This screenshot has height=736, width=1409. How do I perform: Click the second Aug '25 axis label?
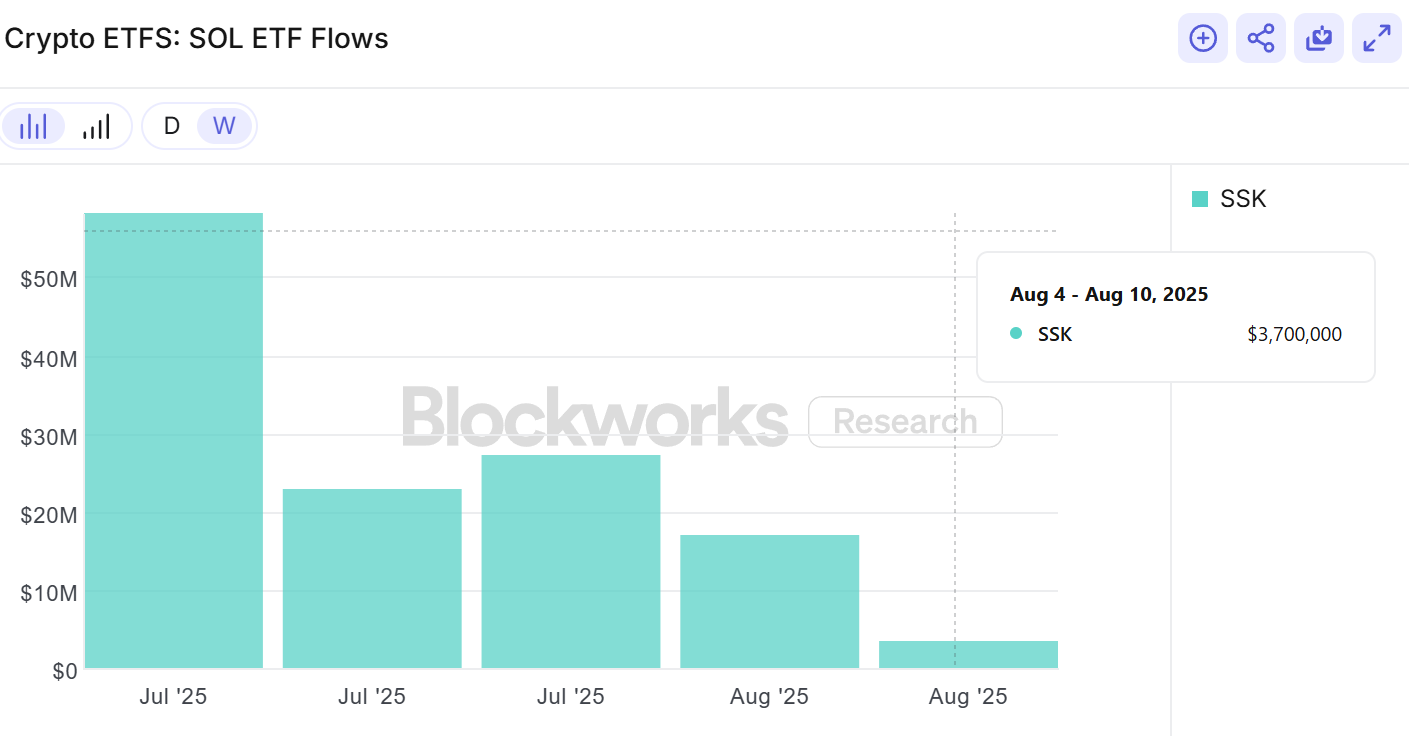pos(967,695)
